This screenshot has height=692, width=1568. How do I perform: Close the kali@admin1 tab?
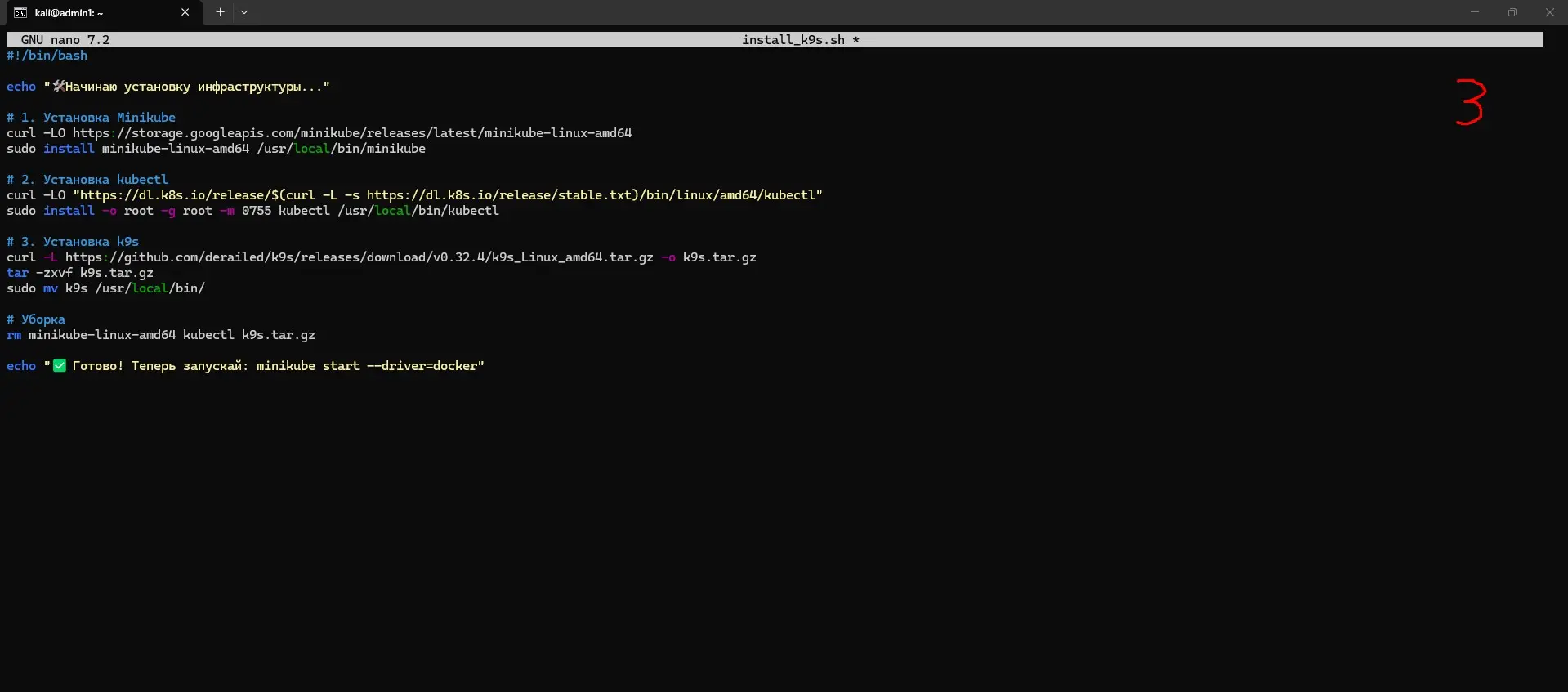tap(185, 12)
